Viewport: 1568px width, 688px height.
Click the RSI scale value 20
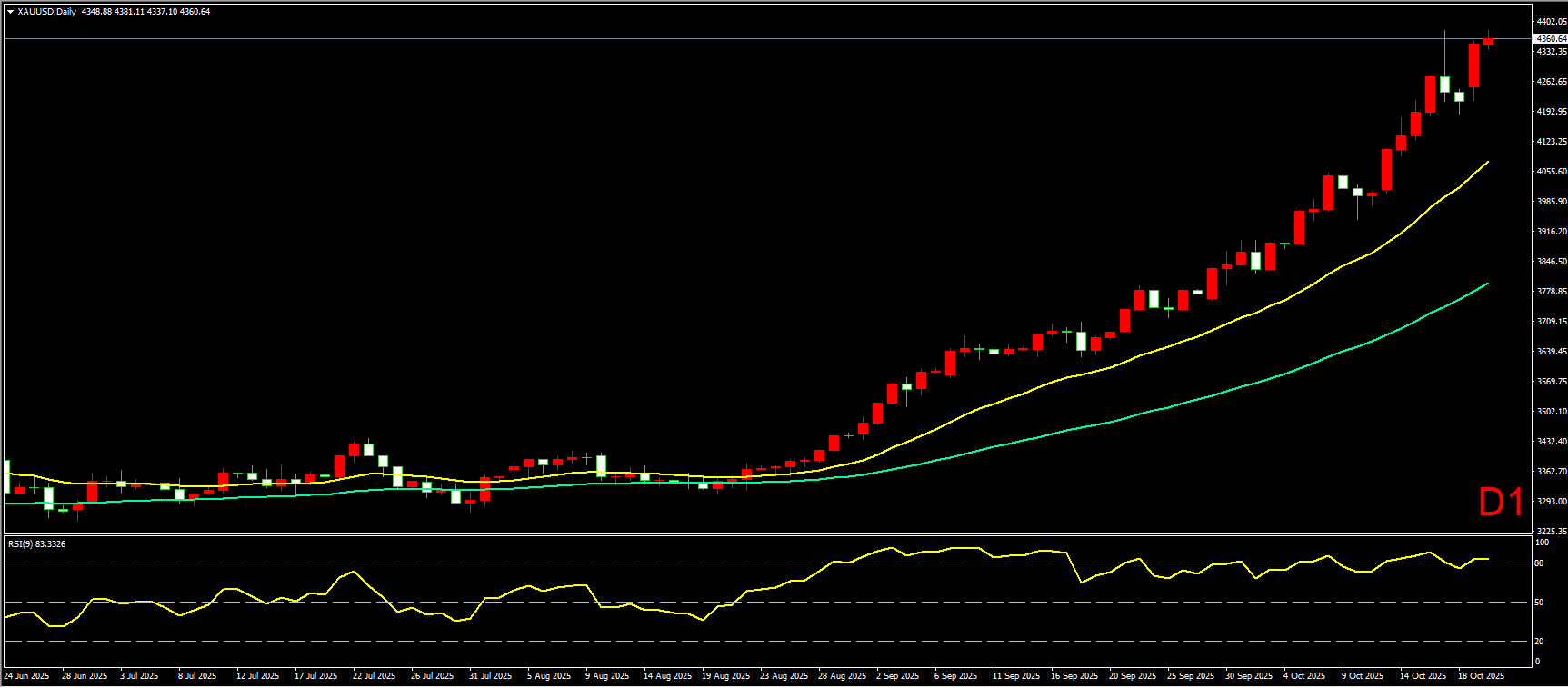coord(1539,642)
